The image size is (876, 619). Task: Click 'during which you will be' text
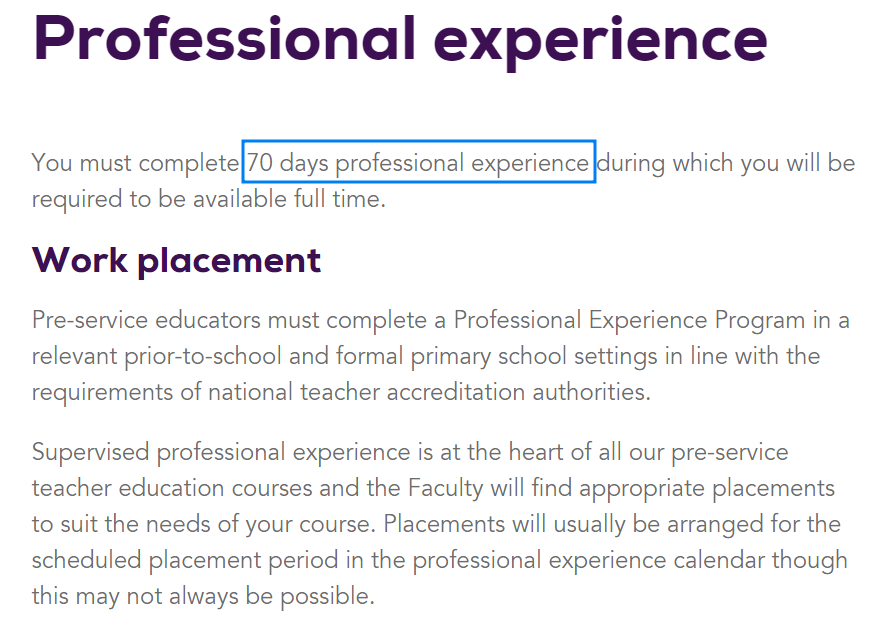point(726,163)
